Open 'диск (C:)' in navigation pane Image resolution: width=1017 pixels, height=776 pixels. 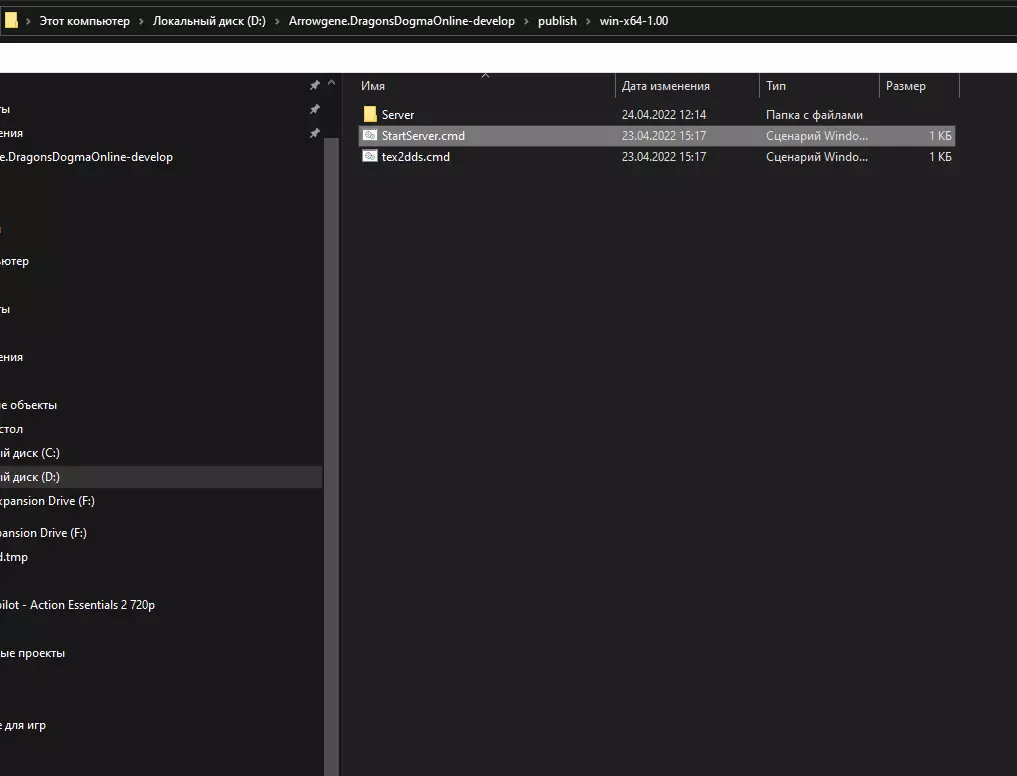tap(30, 453)
